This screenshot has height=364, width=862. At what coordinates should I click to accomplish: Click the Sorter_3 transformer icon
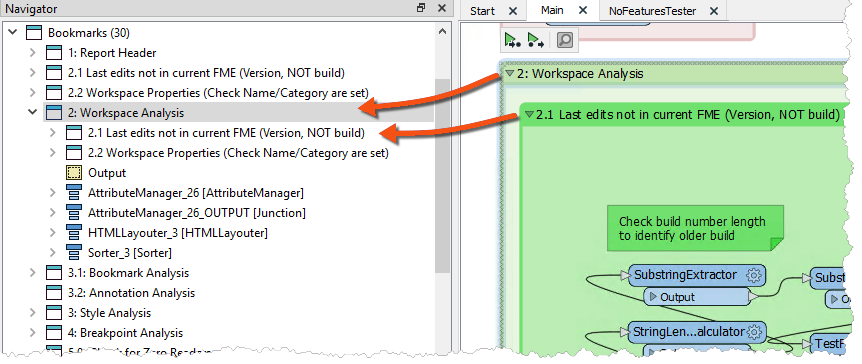click(74, 253)
